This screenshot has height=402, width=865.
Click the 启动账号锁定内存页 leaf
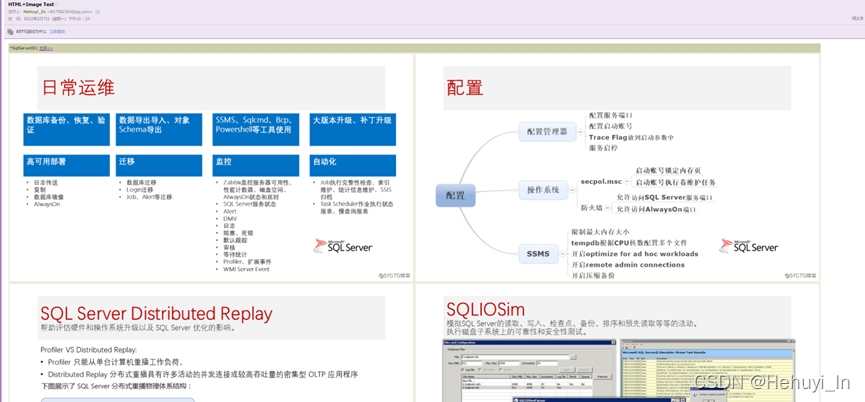click(668, 171)
